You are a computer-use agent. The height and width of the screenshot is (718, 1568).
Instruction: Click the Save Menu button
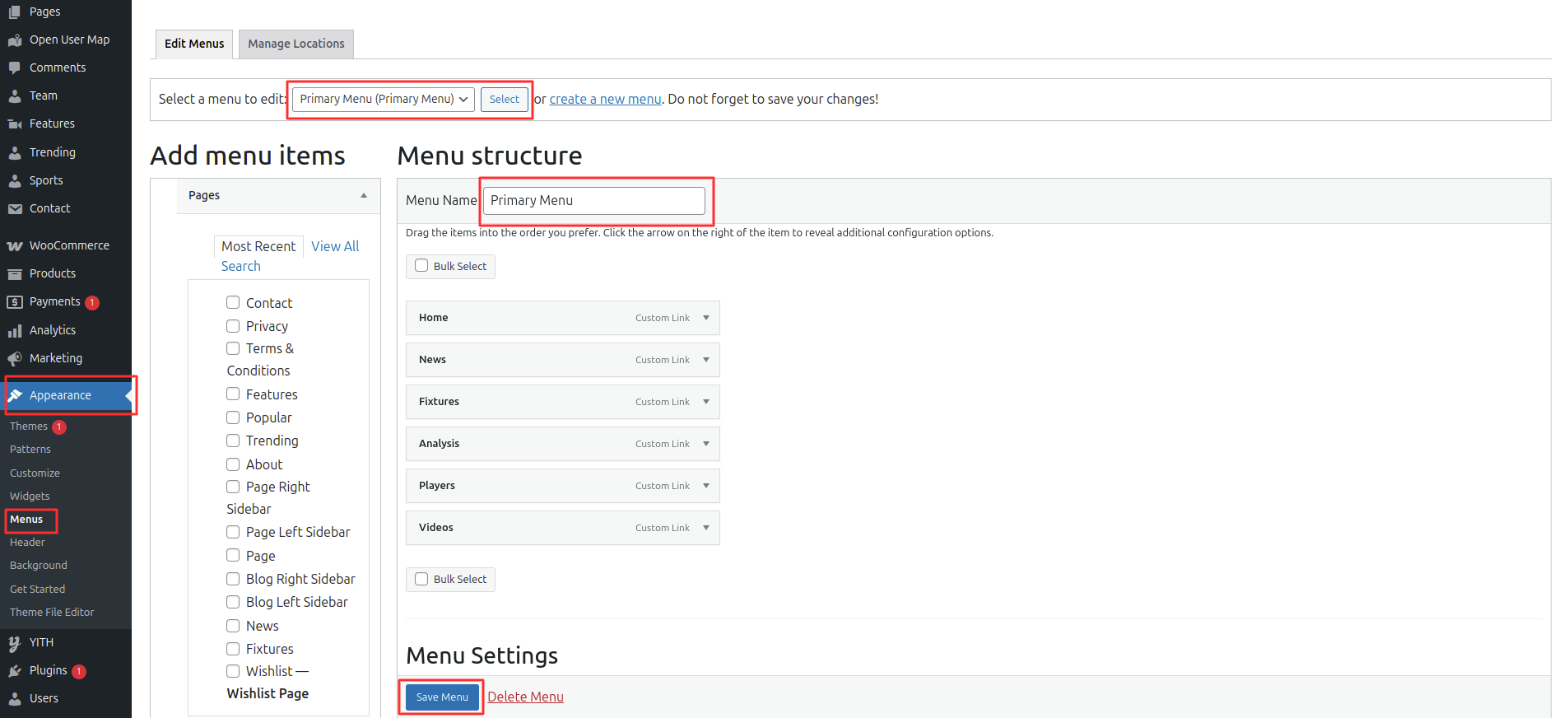[x=442, y=697]
